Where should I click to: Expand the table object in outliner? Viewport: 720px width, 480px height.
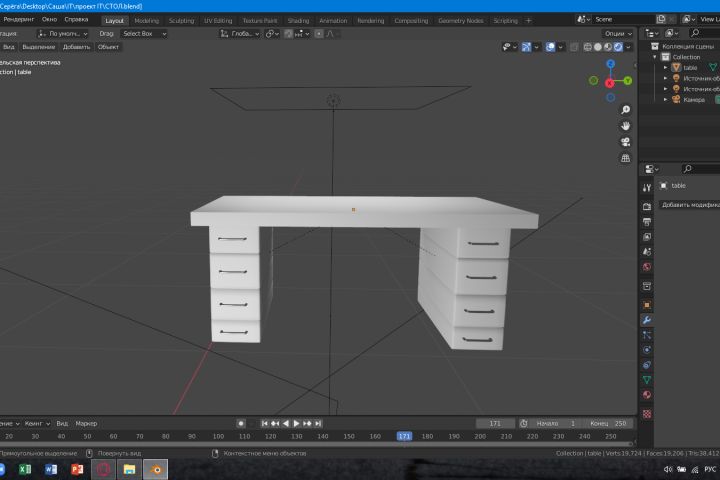tap(665, 68)
